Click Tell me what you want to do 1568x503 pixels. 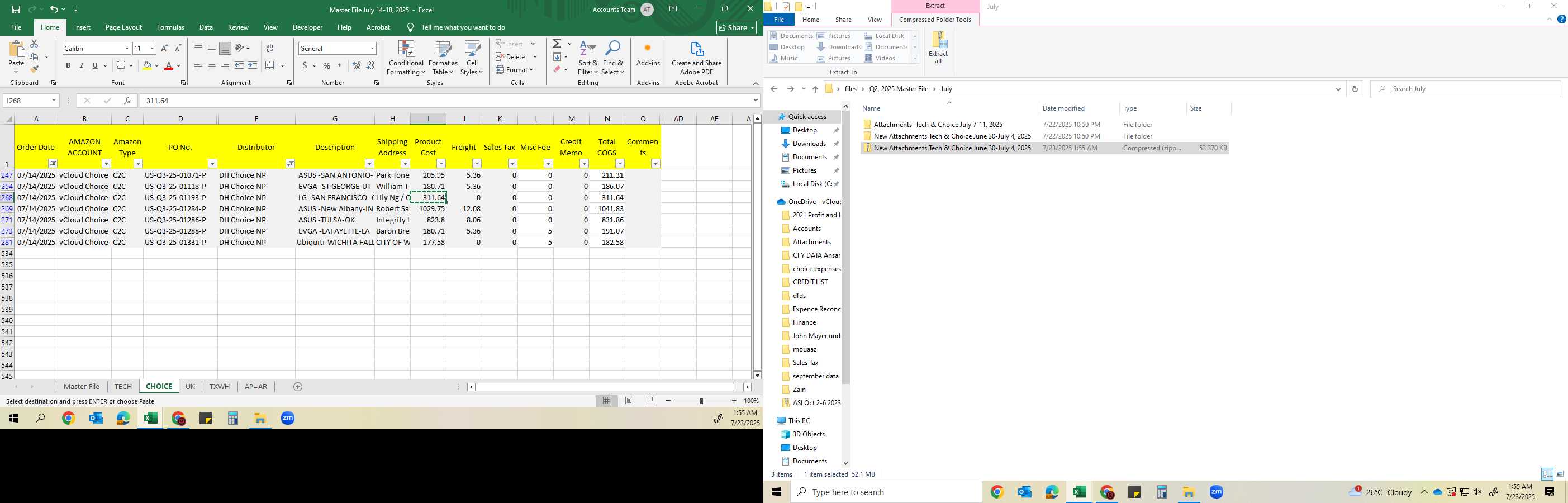463,27
